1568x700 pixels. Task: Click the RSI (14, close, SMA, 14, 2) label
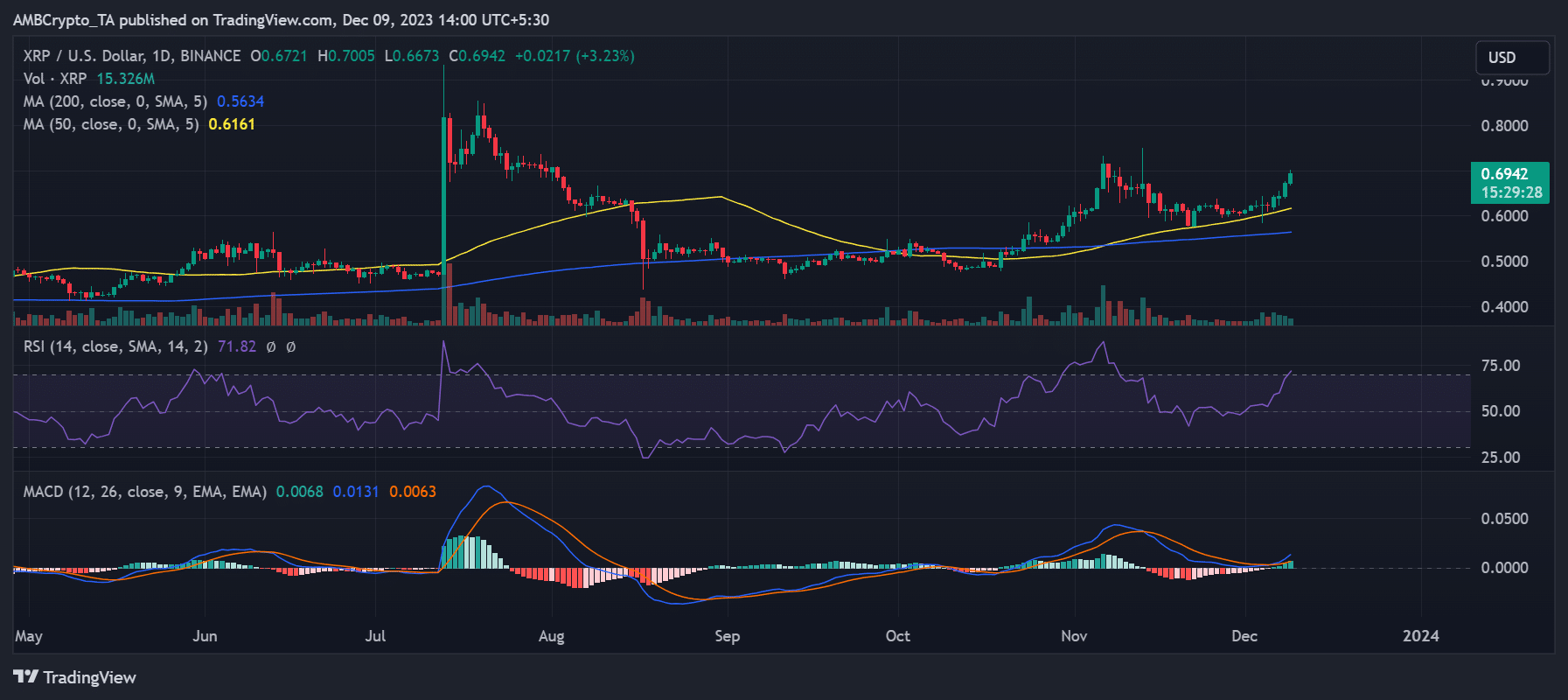pyautogui.click(x=115, y=346)
